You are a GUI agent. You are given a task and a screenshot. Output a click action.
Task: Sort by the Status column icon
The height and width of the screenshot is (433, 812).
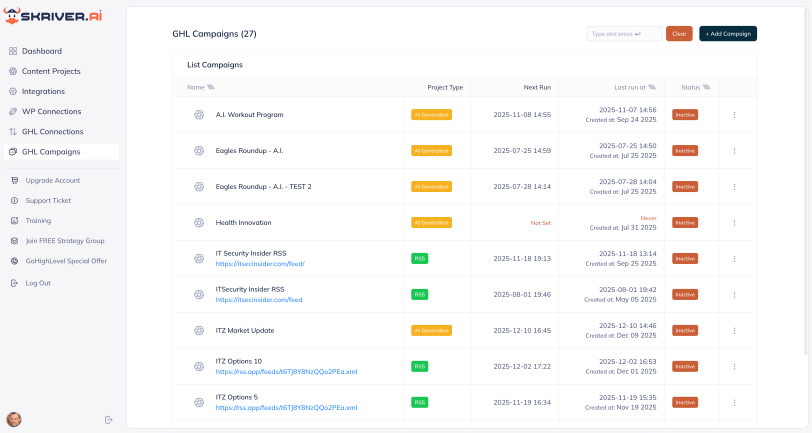click(x=707, y=87)
